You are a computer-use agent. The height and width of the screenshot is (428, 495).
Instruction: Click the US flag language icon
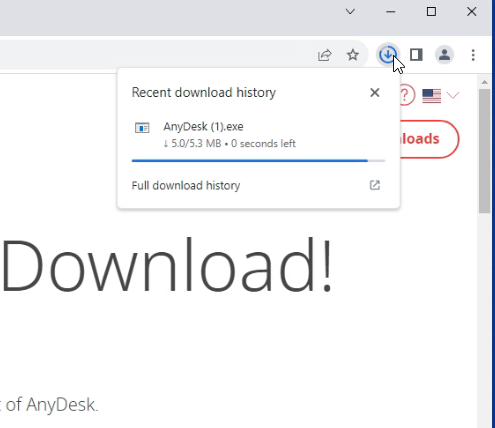pyautogui.click(x=431, y=96)
